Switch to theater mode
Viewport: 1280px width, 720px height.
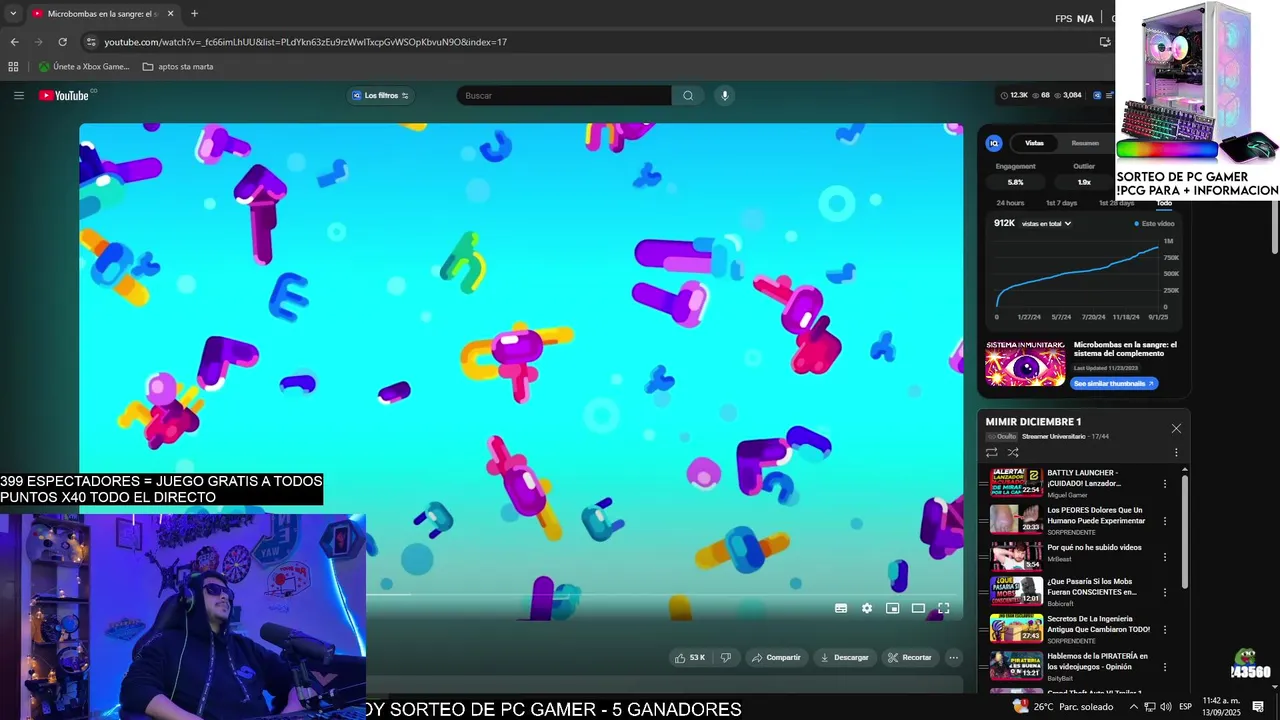(918, 608)
